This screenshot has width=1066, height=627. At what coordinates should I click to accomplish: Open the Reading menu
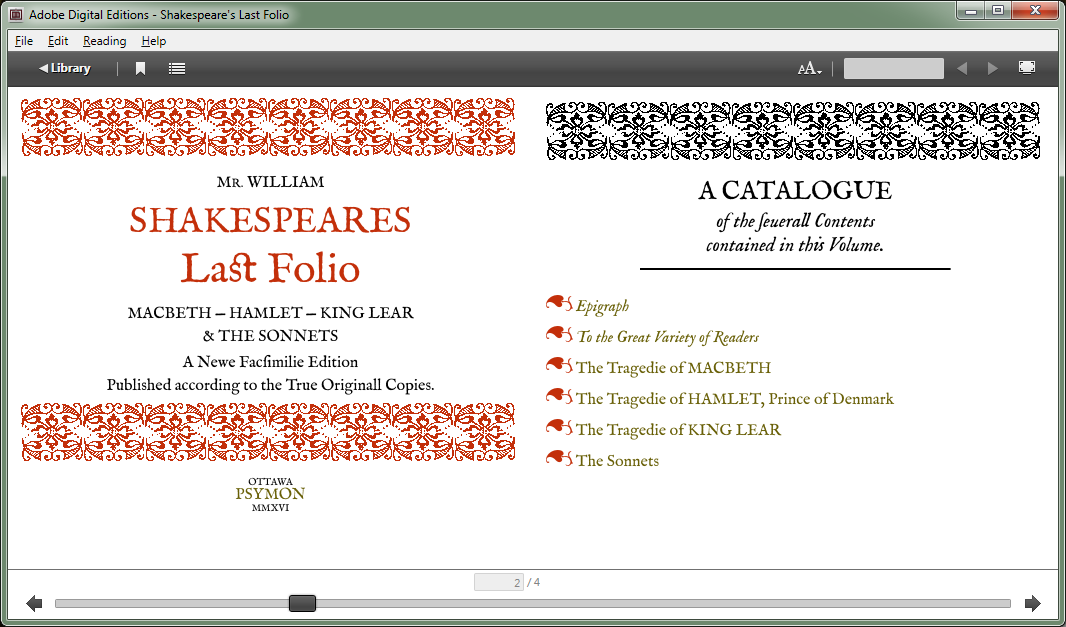click(x=105, y=41)
